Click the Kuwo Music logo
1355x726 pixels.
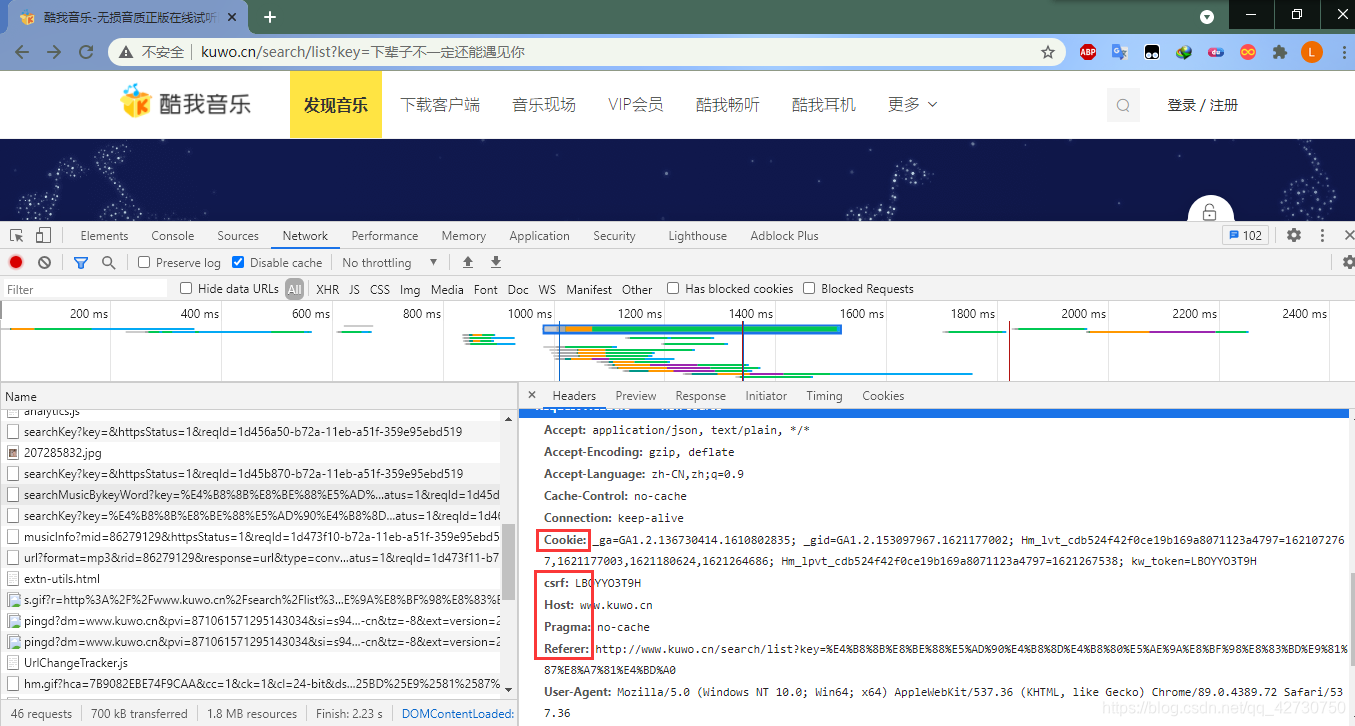tap(186, 102)
